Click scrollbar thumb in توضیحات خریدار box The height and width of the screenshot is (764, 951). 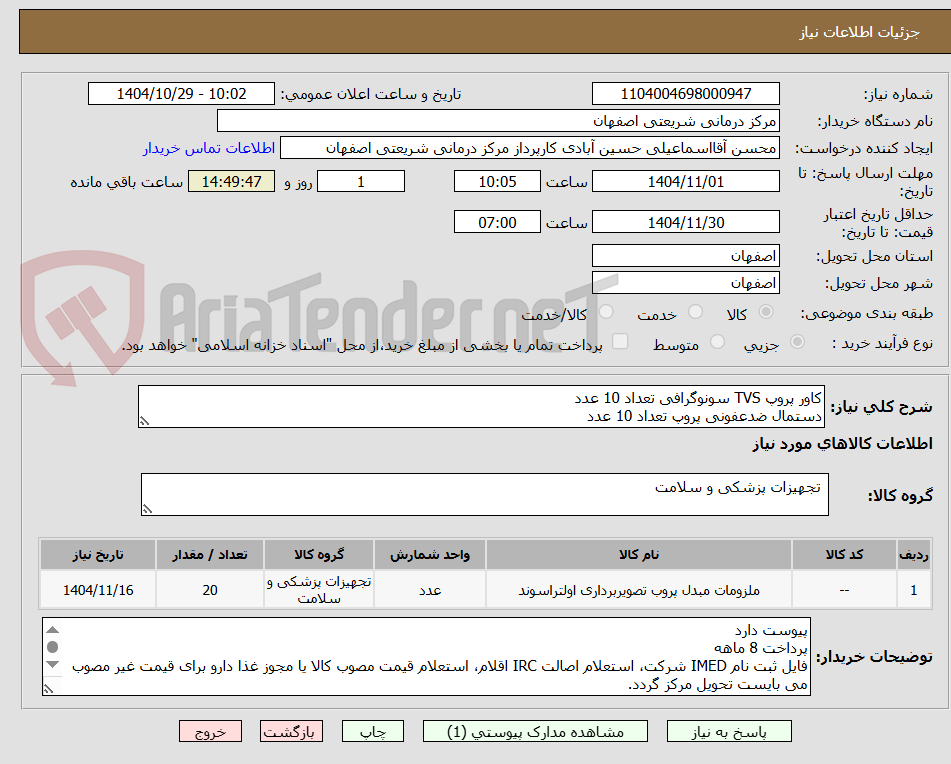(53, 647)
